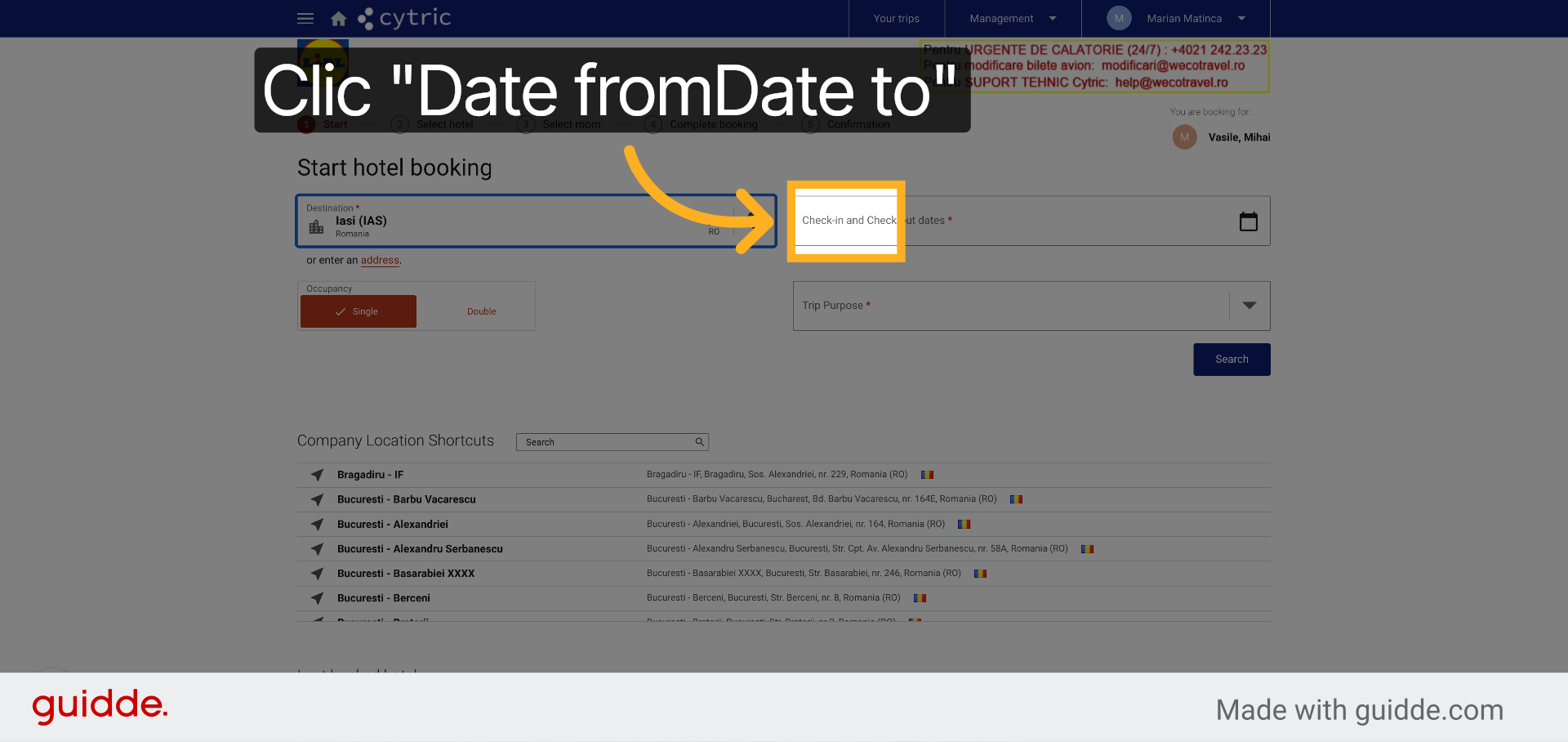Click arrow icon beside Bucuresti - Alexandriei

(x=318, y=525)
